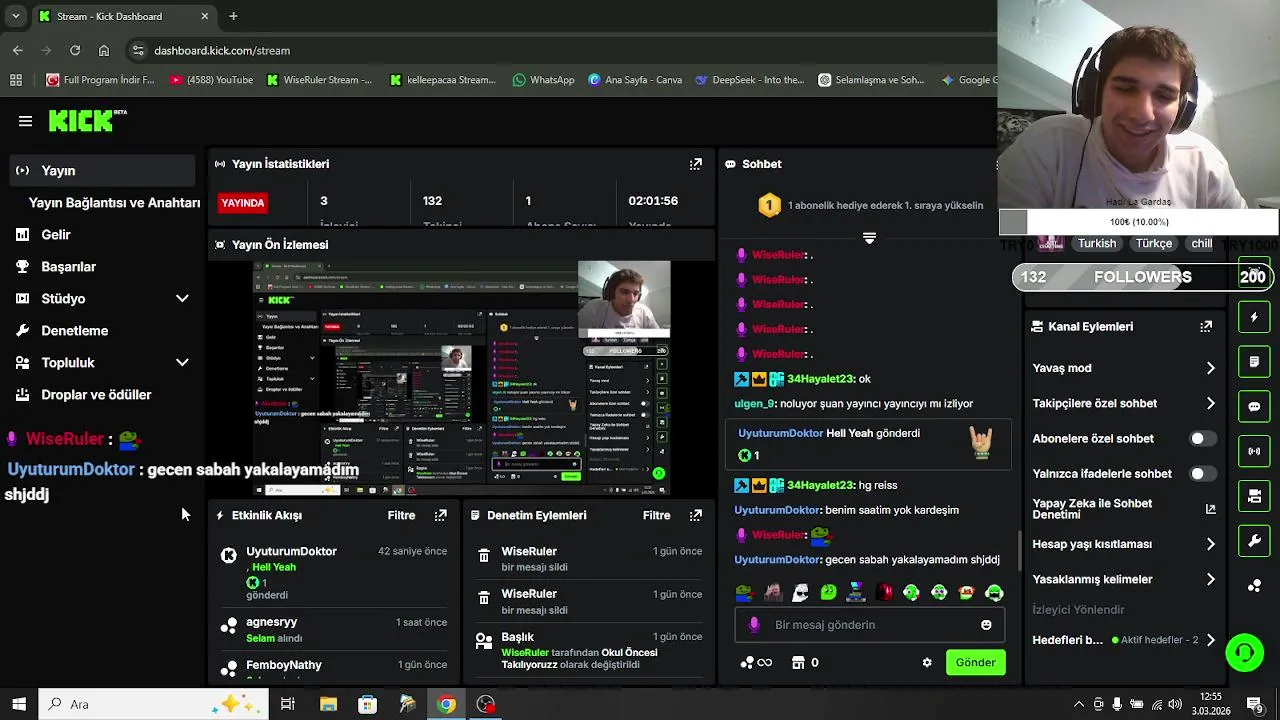The image size is (1280, 720).
Task: Open Takipçilere özel sohbet options chevron
Action: [x=1210, y=403]
